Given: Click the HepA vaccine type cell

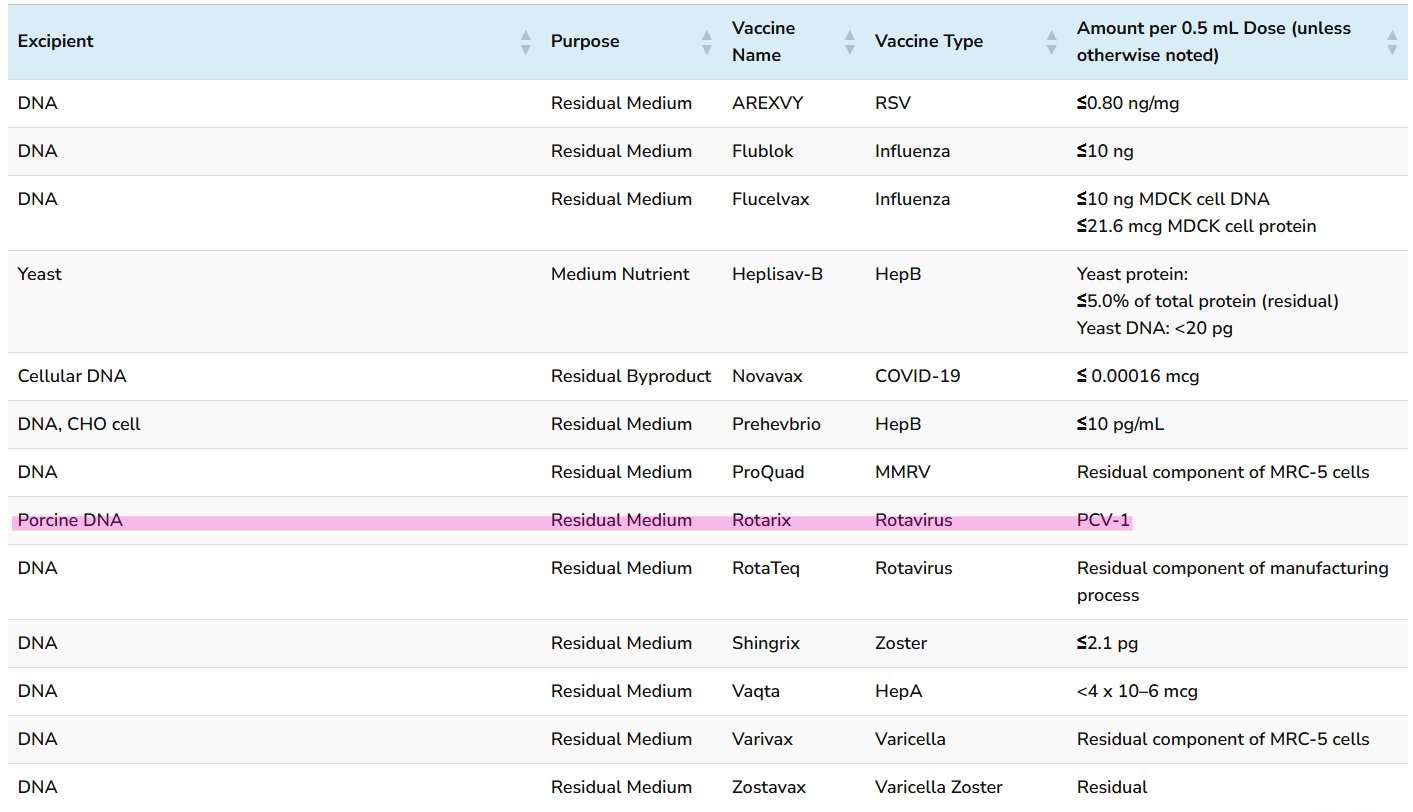Looking at the screenshot, I should coord(898,691).
